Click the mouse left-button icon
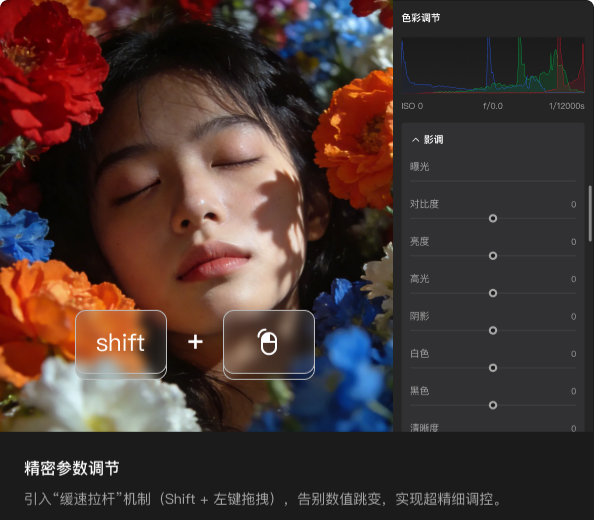This screenshot has height=520, width=594. point(269,344)
